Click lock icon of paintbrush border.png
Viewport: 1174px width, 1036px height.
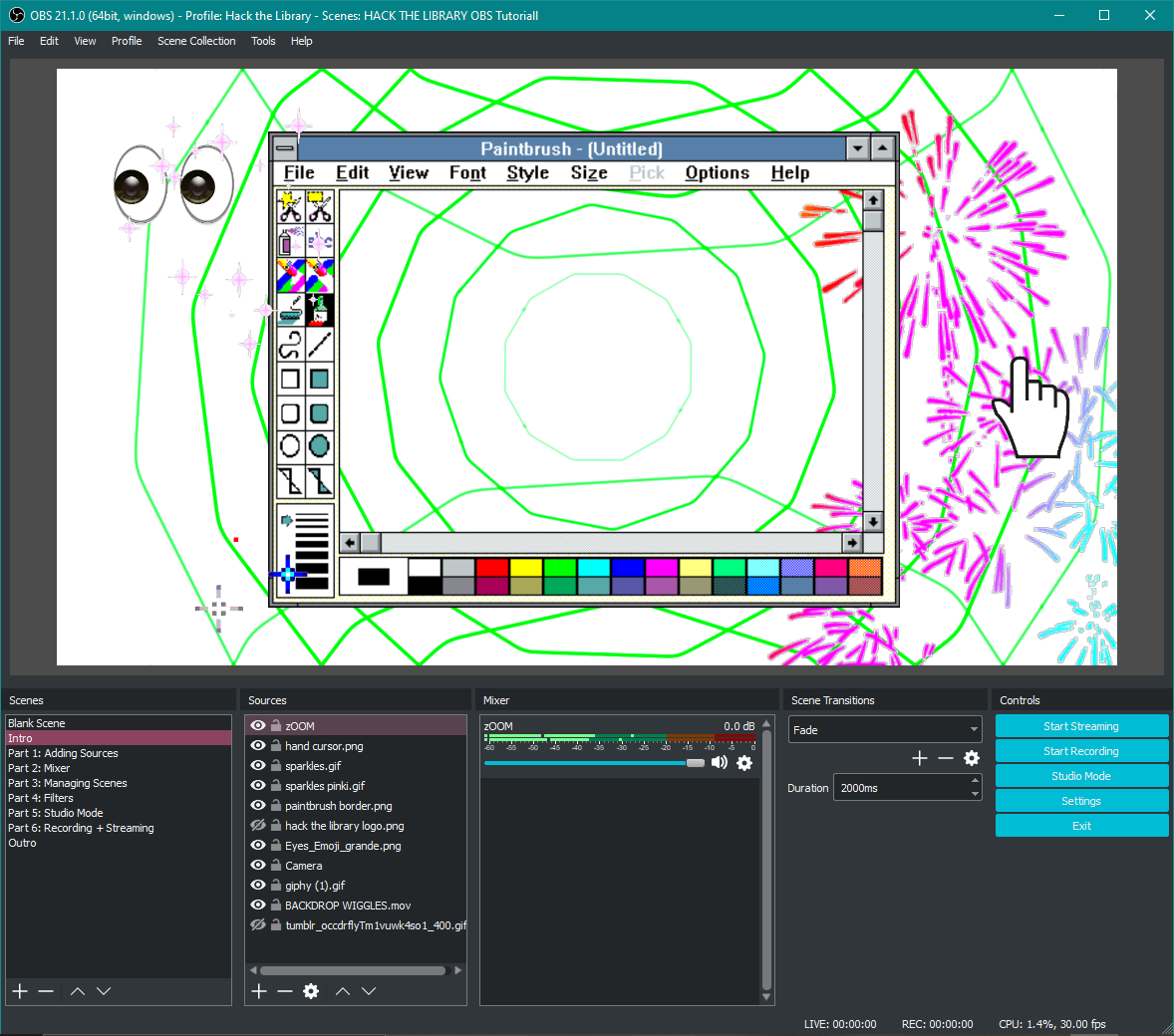pos(276,806)
